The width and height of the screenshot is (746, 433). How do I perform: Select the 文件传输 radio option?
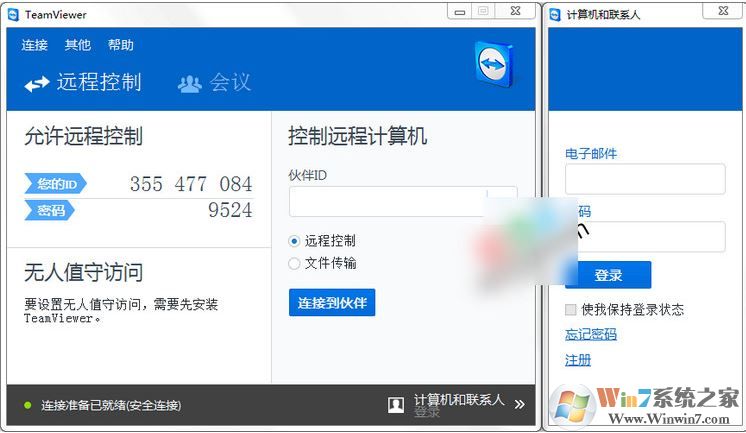tap(294, 263)
